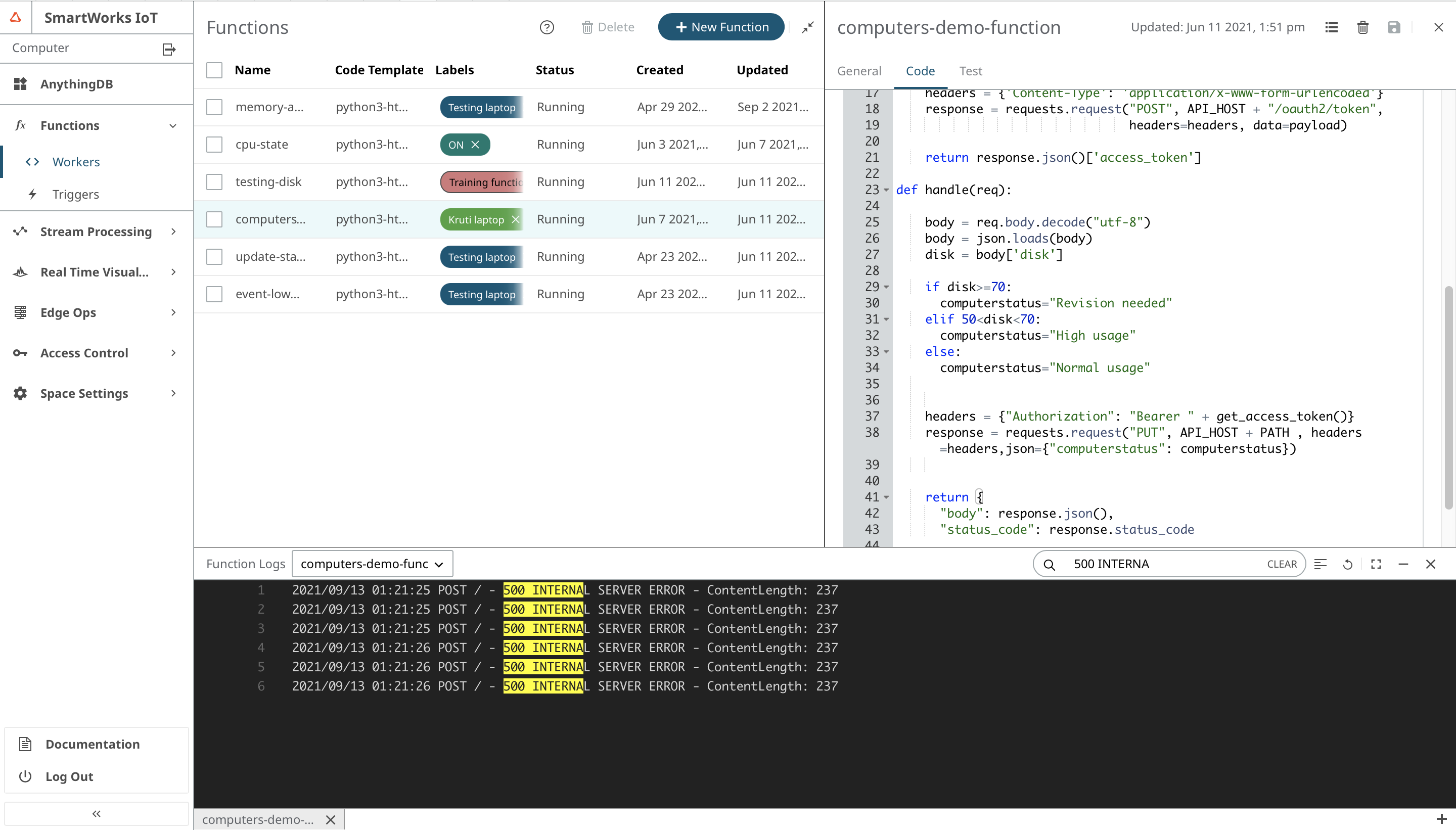The image size is (1456, 830).
Task: Expand the Stream Processing section
Action: pyautogui.click(x=173, y=232)
